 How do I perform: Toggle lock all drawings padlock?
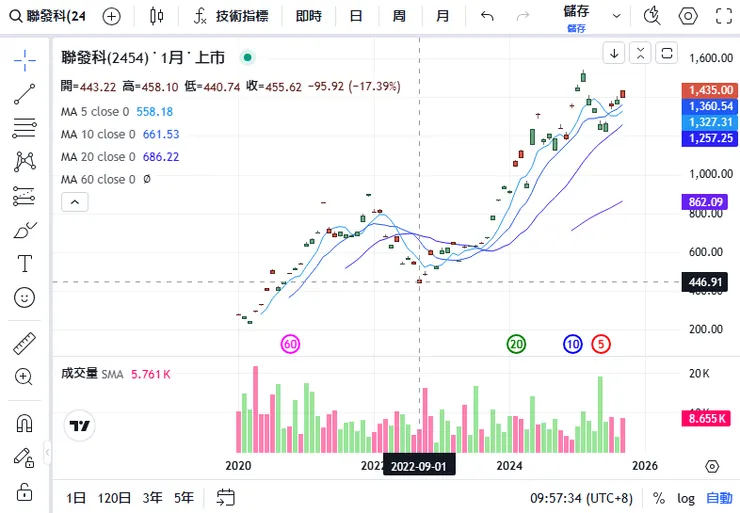point(24,492)
